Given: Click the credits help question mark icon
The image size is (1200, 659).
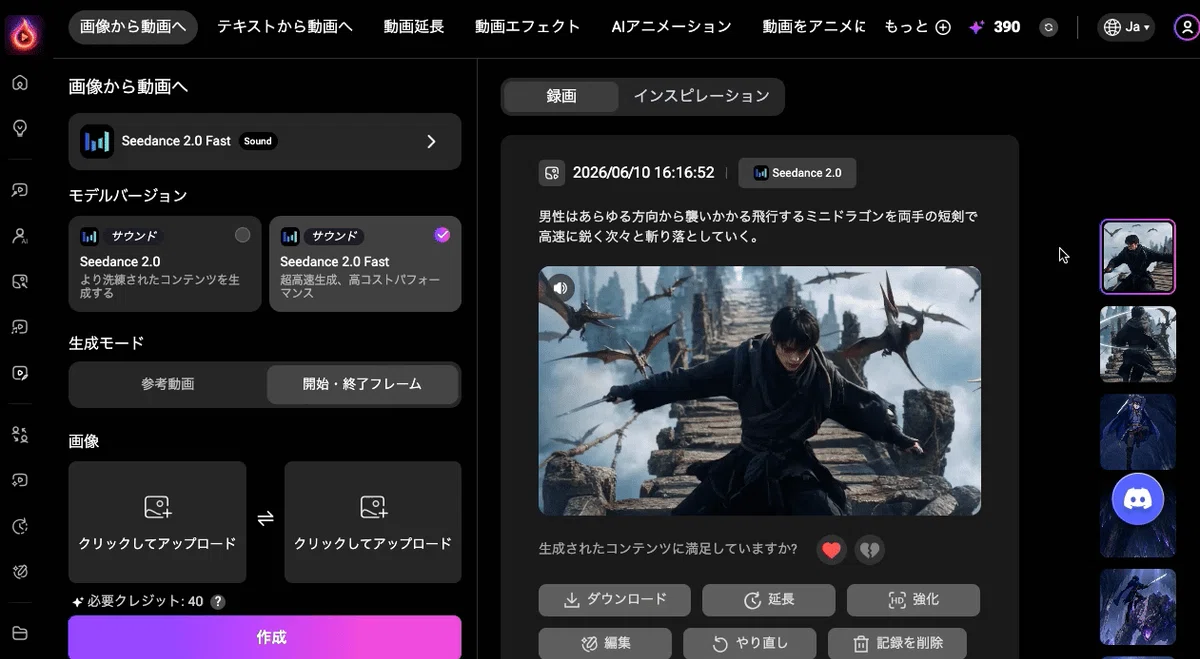Looking at the screenshot, I should [x=217, y=602].
